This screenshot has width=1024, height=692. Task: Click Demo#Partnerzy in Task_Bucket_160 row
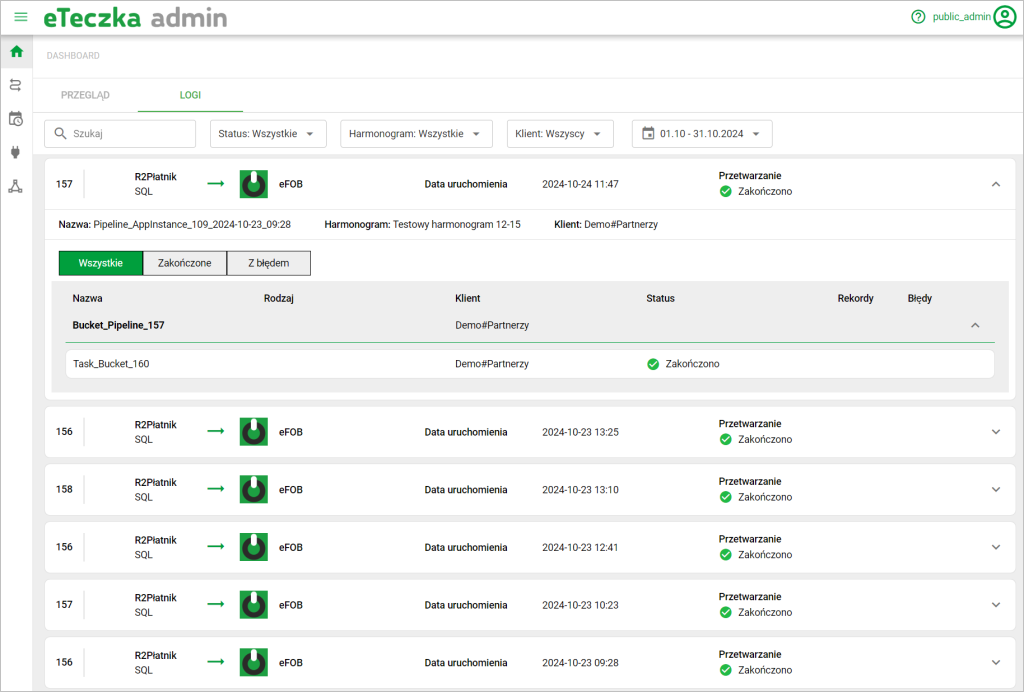pyautogui.click(x=492, y=364)
